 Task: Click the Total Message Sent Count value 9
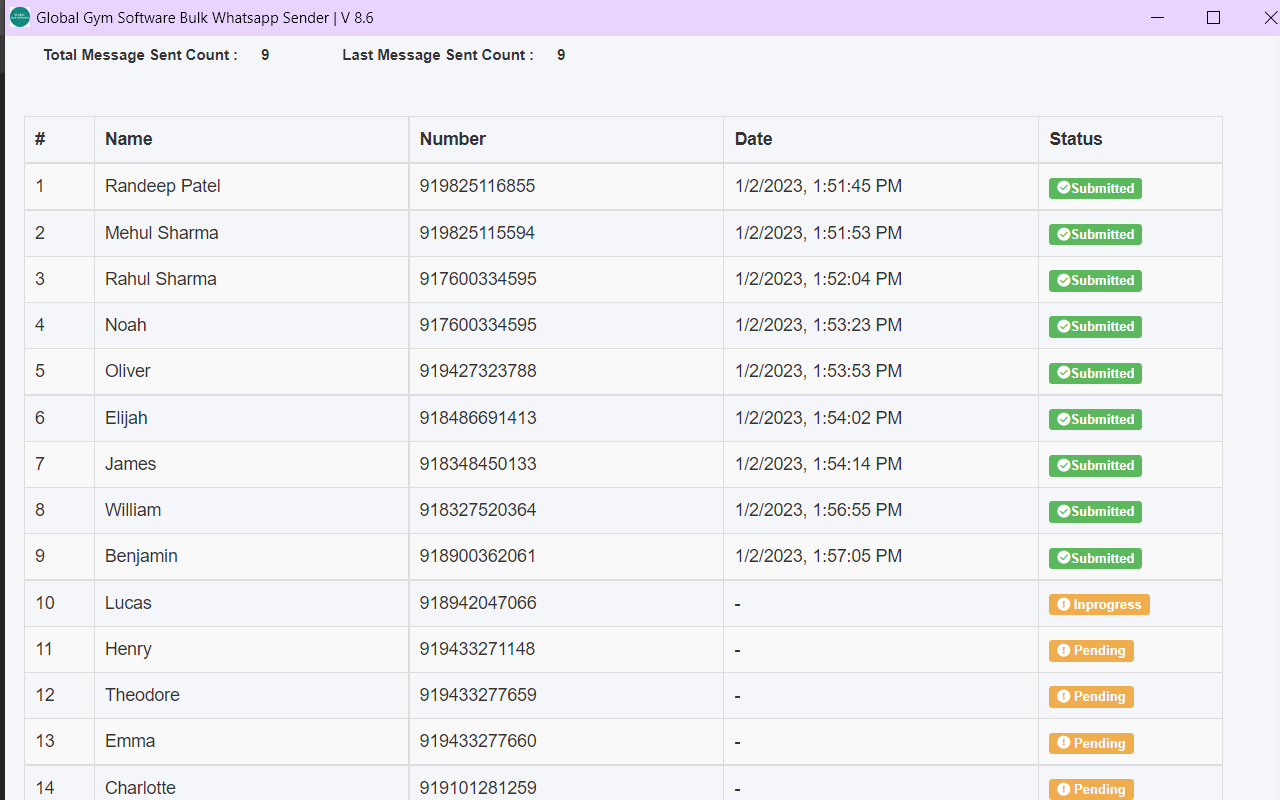(264, 55)
